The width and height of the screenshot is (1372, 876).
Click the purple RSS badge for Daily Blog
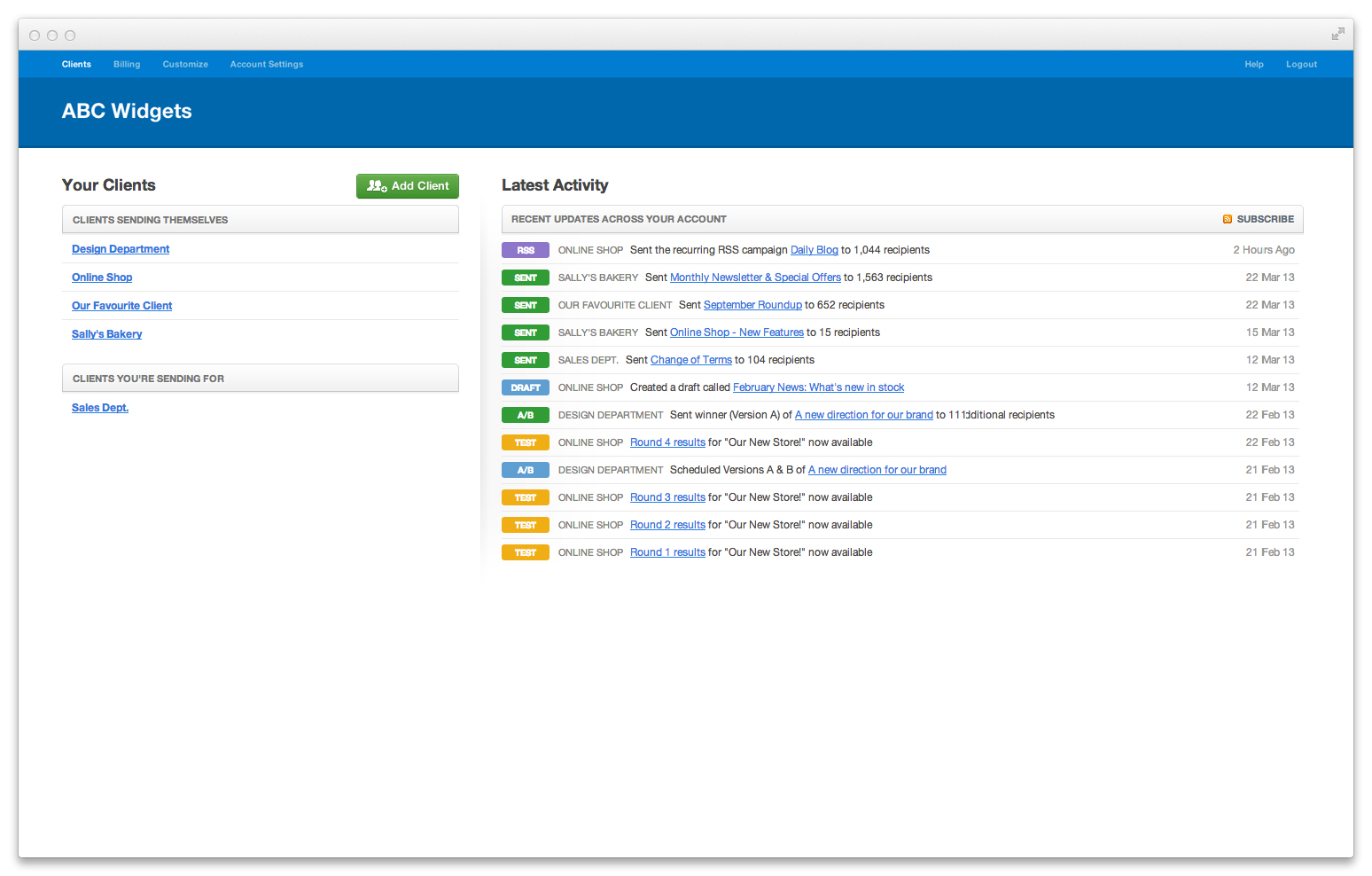(x=526, y=250)
